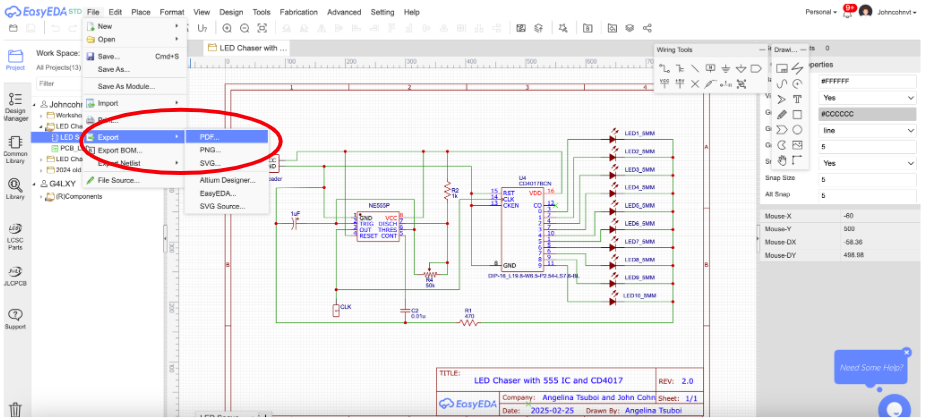
Task: Open the grid style 'line' dropdown
Action: click(866, 130)
